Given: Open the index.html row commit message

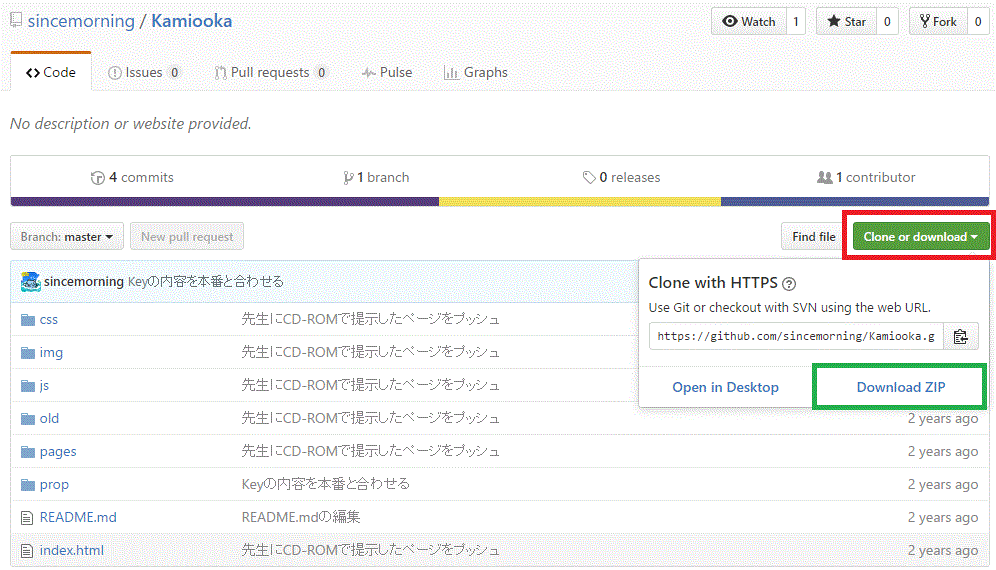Looking at the screenshot, I should pyautogui.click(x=370, y=550).
